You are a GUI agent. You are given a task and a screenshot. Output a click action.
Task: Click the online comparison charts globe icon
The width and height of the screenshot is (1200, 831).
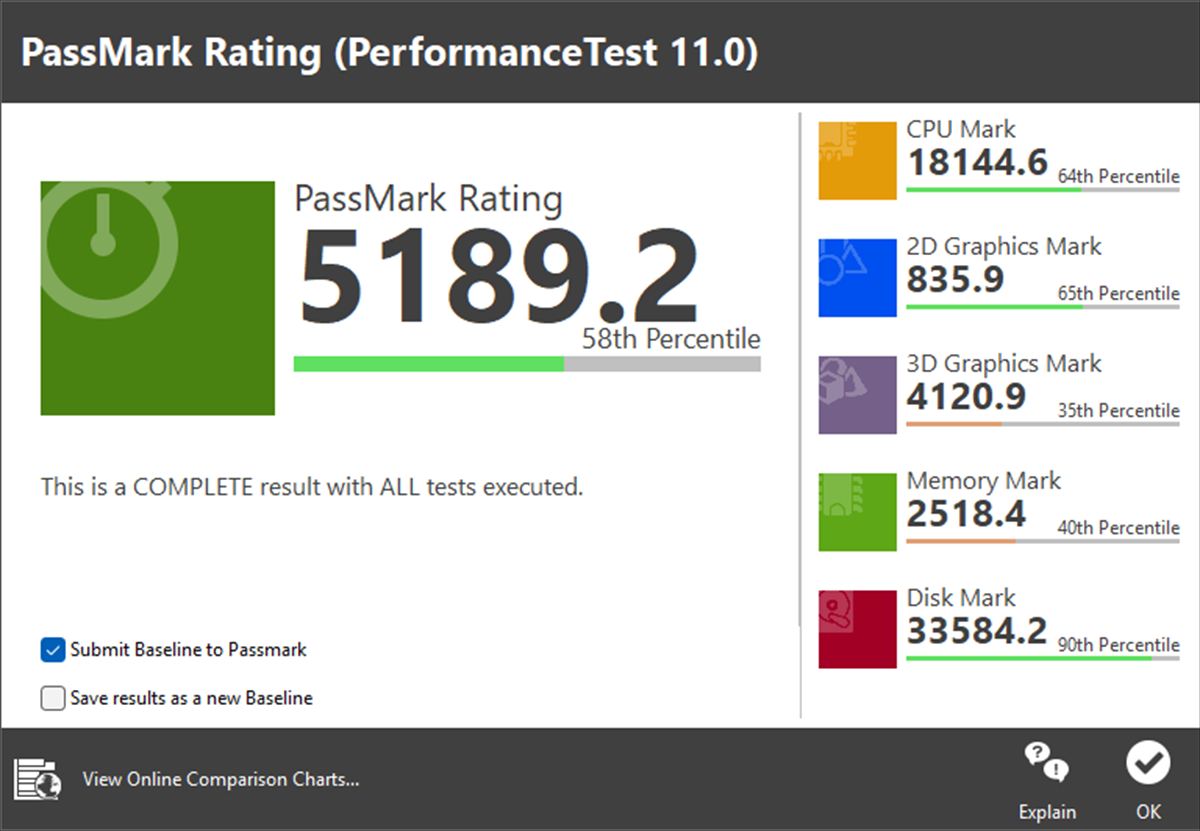[38, 779]
